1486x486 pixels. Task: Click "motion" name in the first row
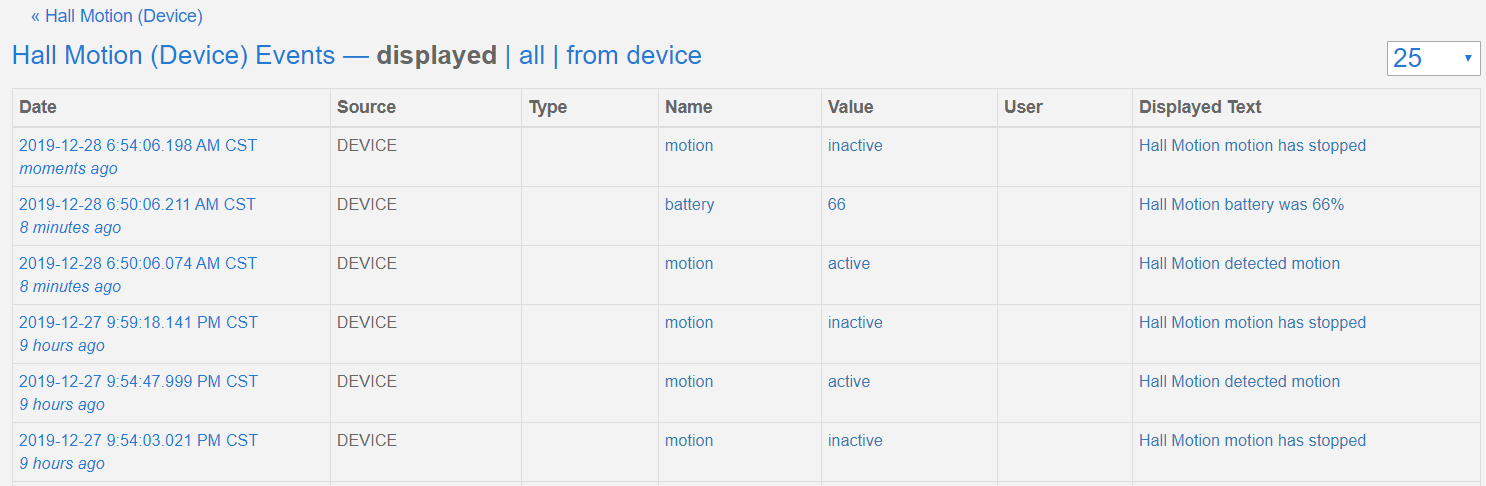tap(689, 146)
